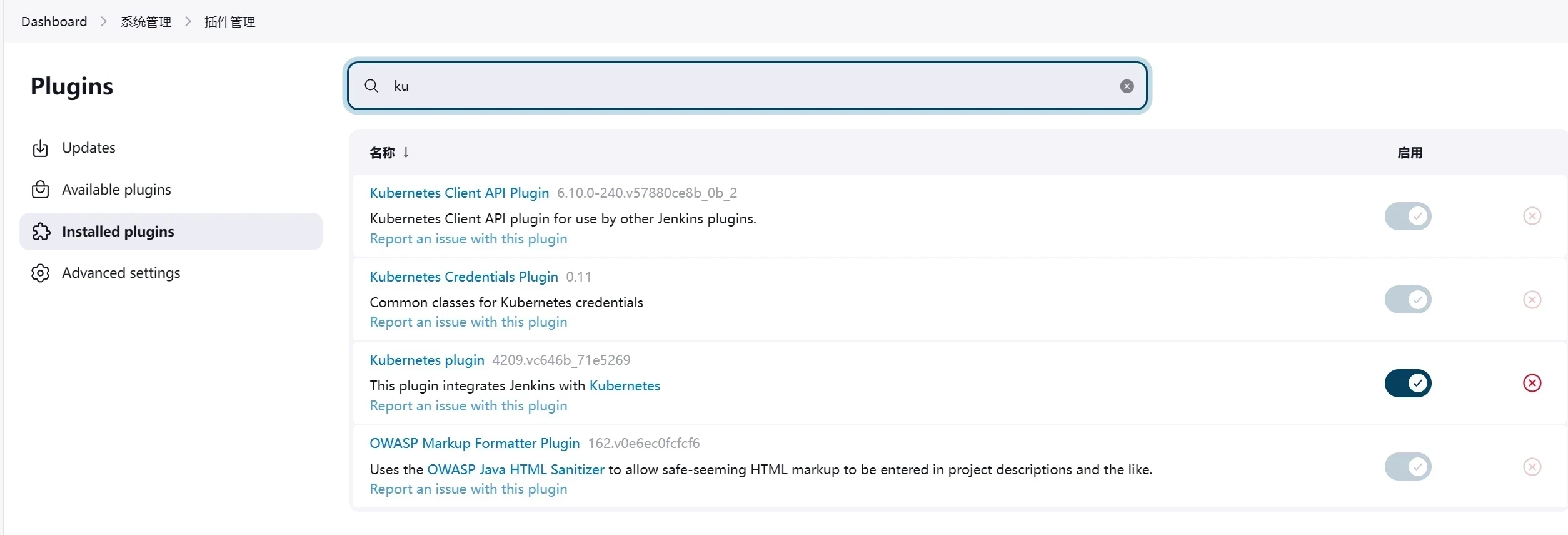The image size is (1568, 535).
Task: Open the Kubernetes Credentials Plugin link
Action: coord(463,277)
